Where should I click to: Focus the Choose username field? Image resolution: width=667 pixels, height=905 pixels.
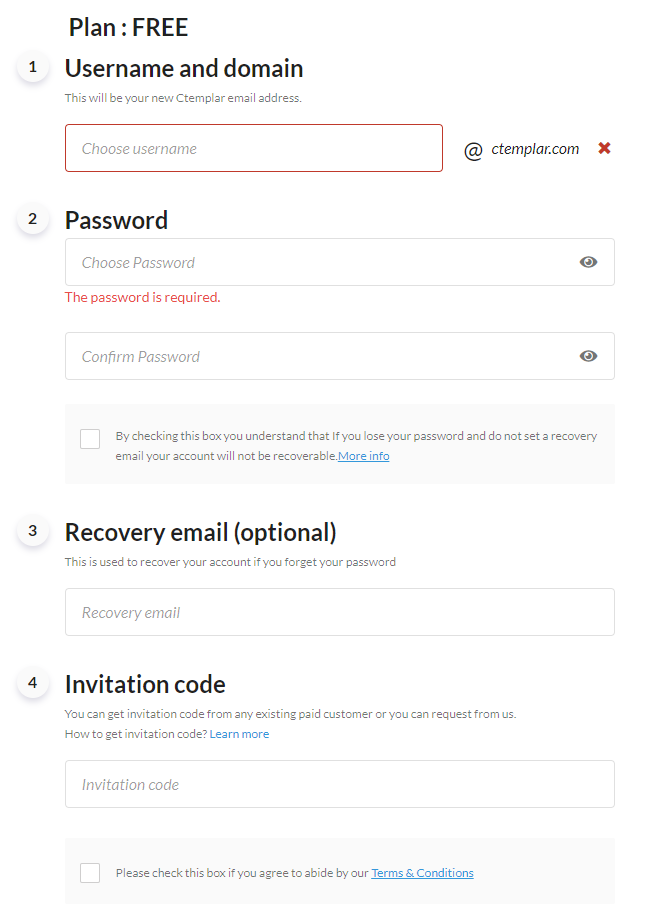click(x=254, y=148)
